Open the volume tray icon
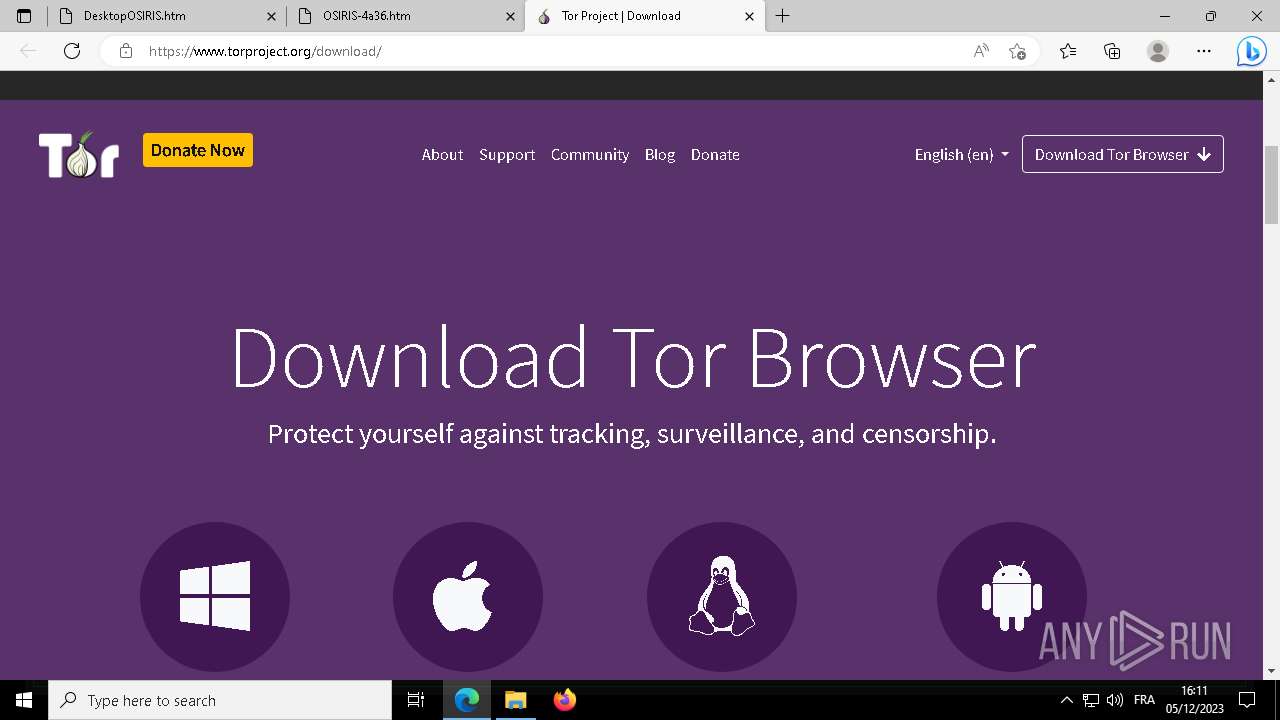1280x720 pixels. [x=1115, y=700]
